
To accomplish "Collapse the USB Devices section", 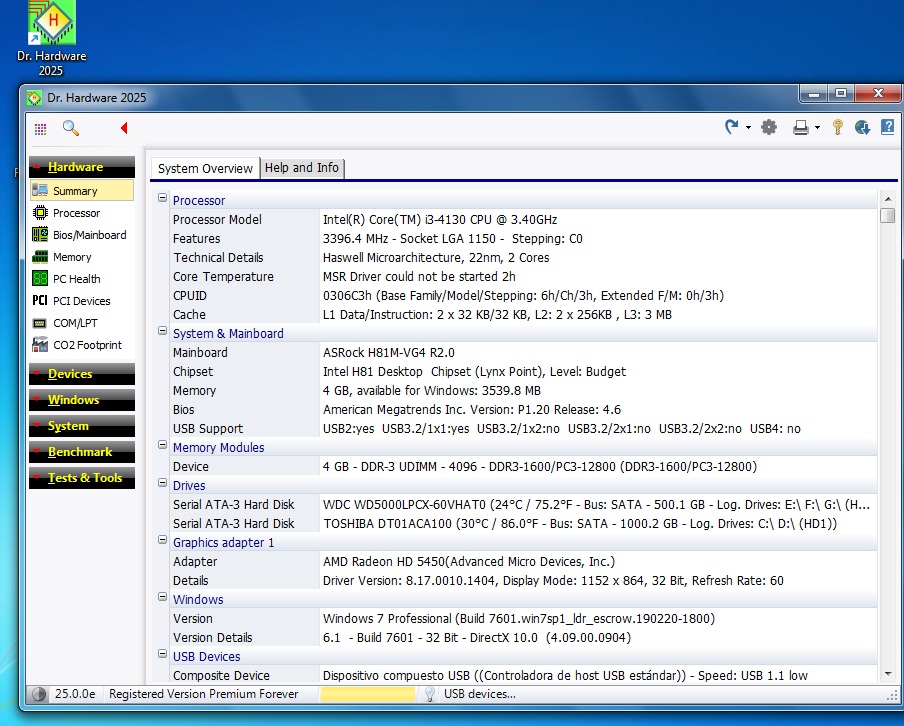I will pos(163,654).
